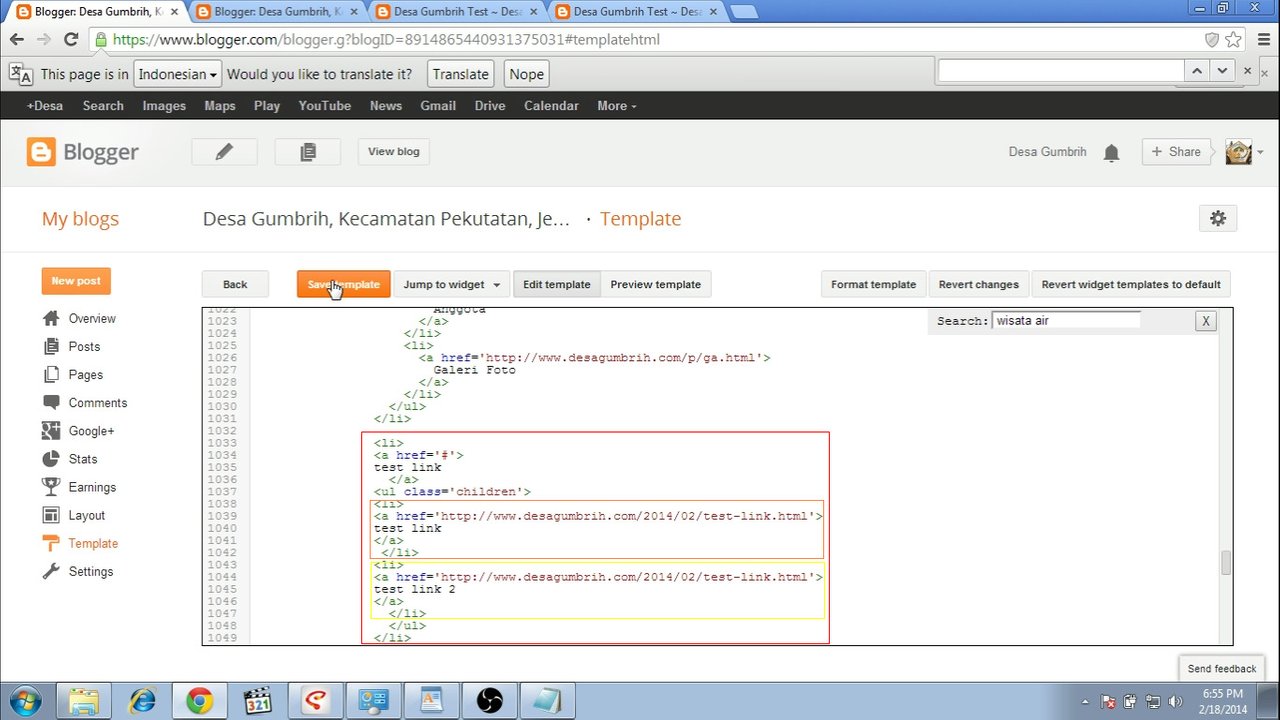This screenshot has height=720, width=1280.
Task: Close the template search box X
Action: click(1206, 321)
